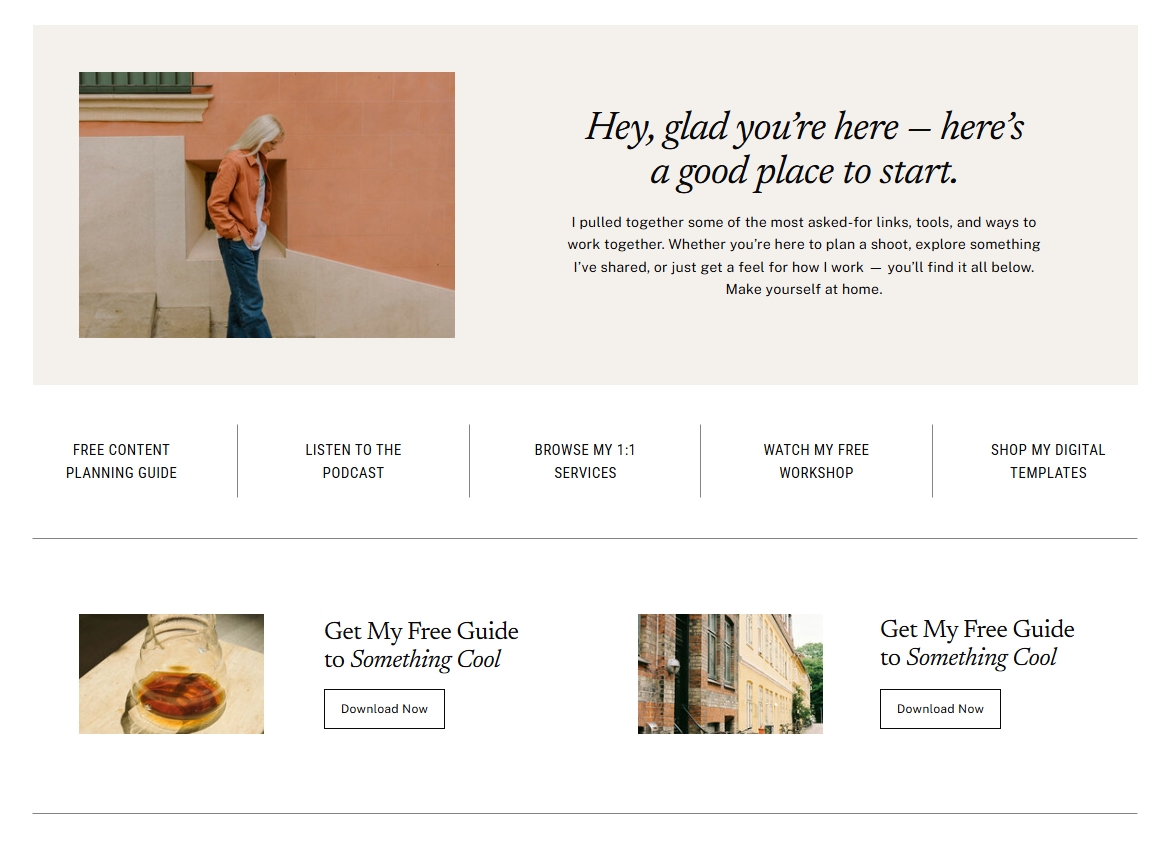Visit Shop My Digital Templates
The height and width of the screenshot is (846, 1171).
(x=1048, y=461)
